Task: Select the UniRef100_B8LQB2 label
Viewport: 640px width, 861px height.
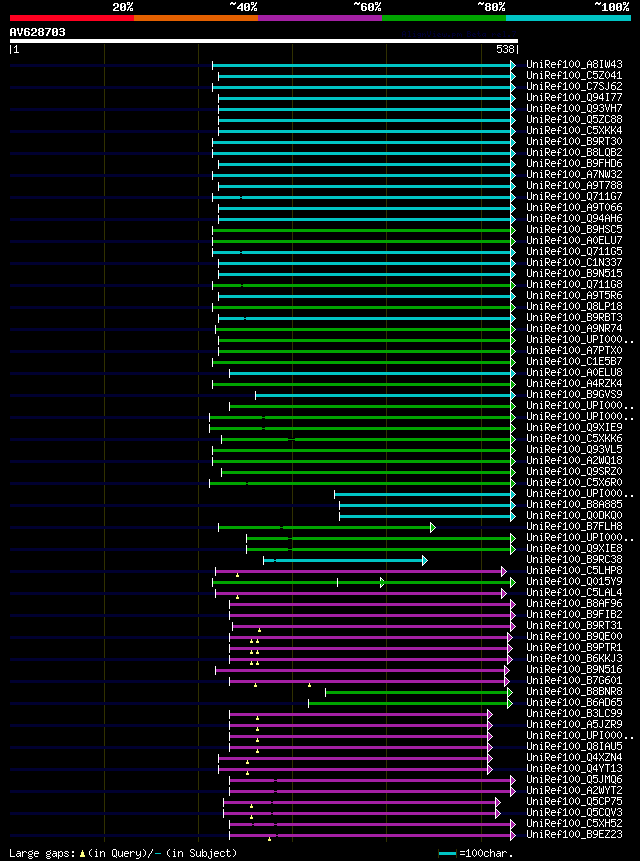Action: [x=574, y=153]
